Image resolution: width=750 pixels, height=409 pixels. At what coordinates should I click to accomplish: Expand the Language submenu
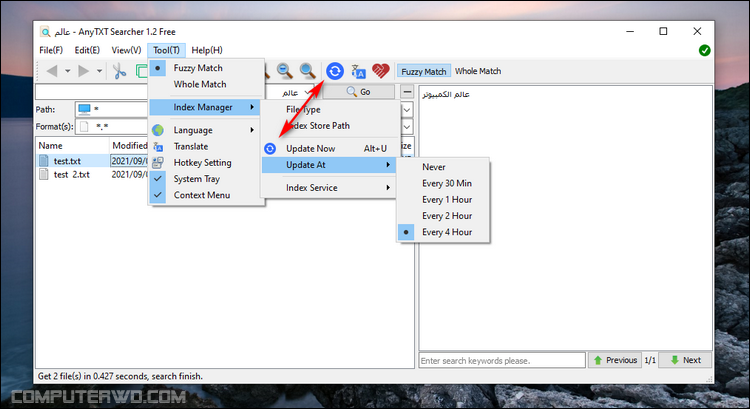click(207, 130)
